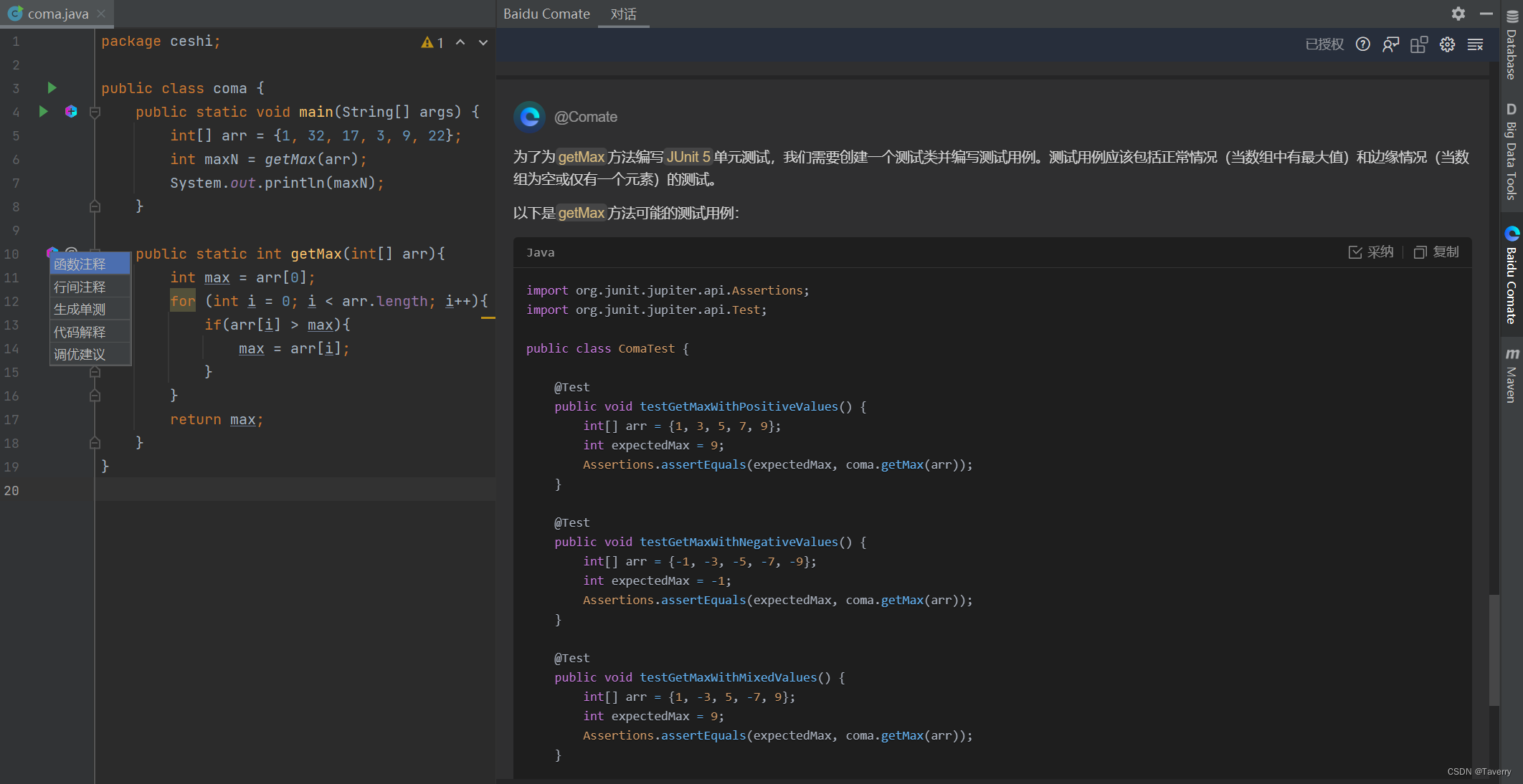Click the 'Java' code block label
This screenshot has height=784, width=1523.
click(540, 252)
